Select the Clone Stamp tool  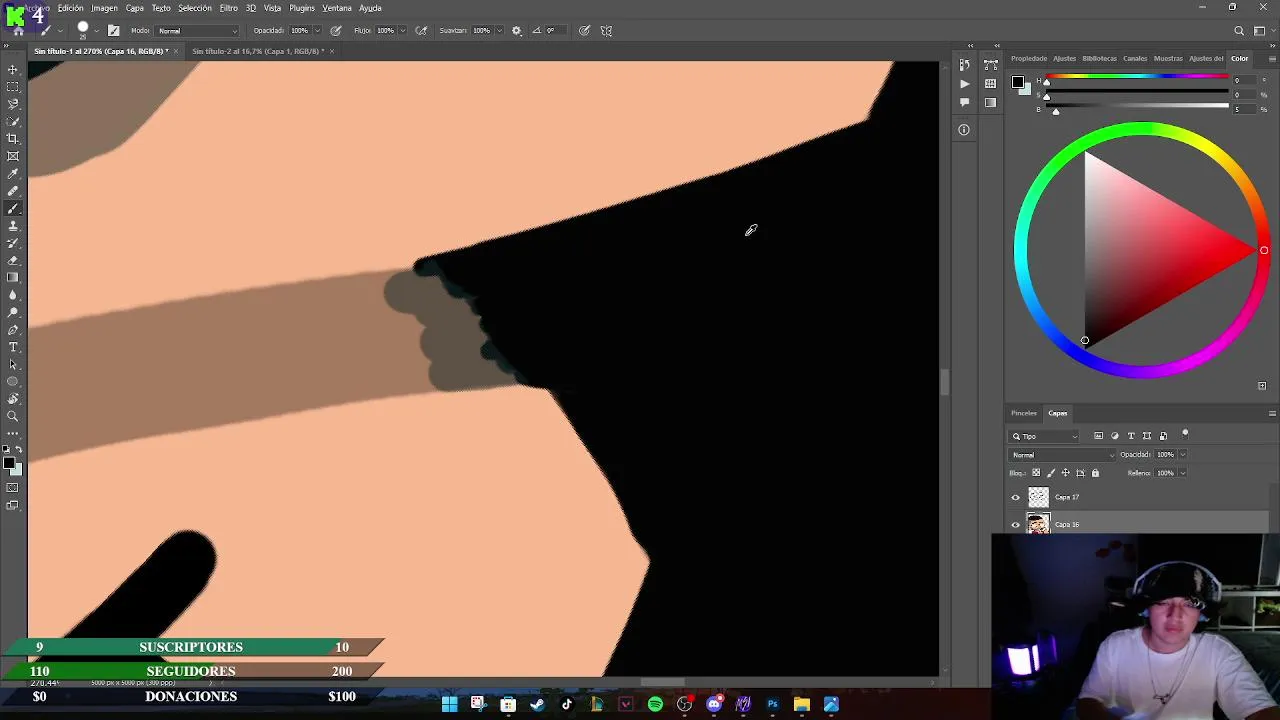[13, 226]
